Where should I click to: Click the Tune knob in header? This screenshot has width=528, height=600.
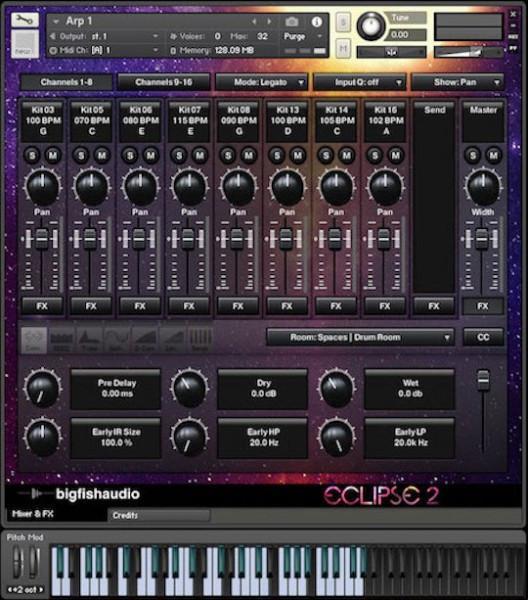tap(370, 26)
